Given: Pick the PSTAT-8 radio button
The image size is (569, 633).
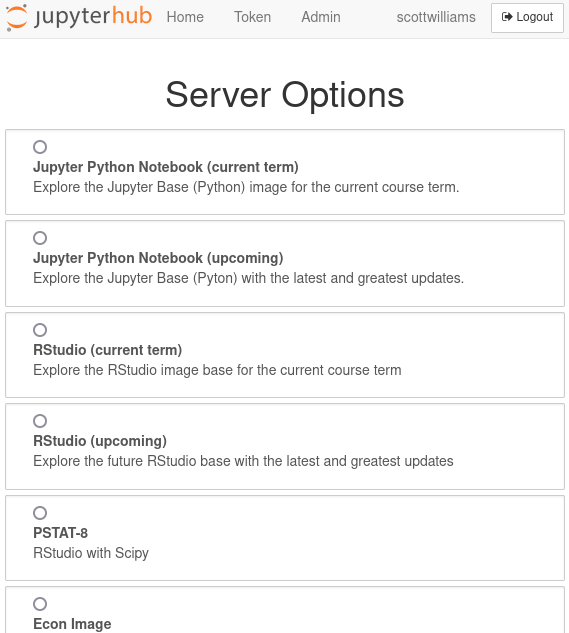Looking at the screenshot, I should 40,513.
